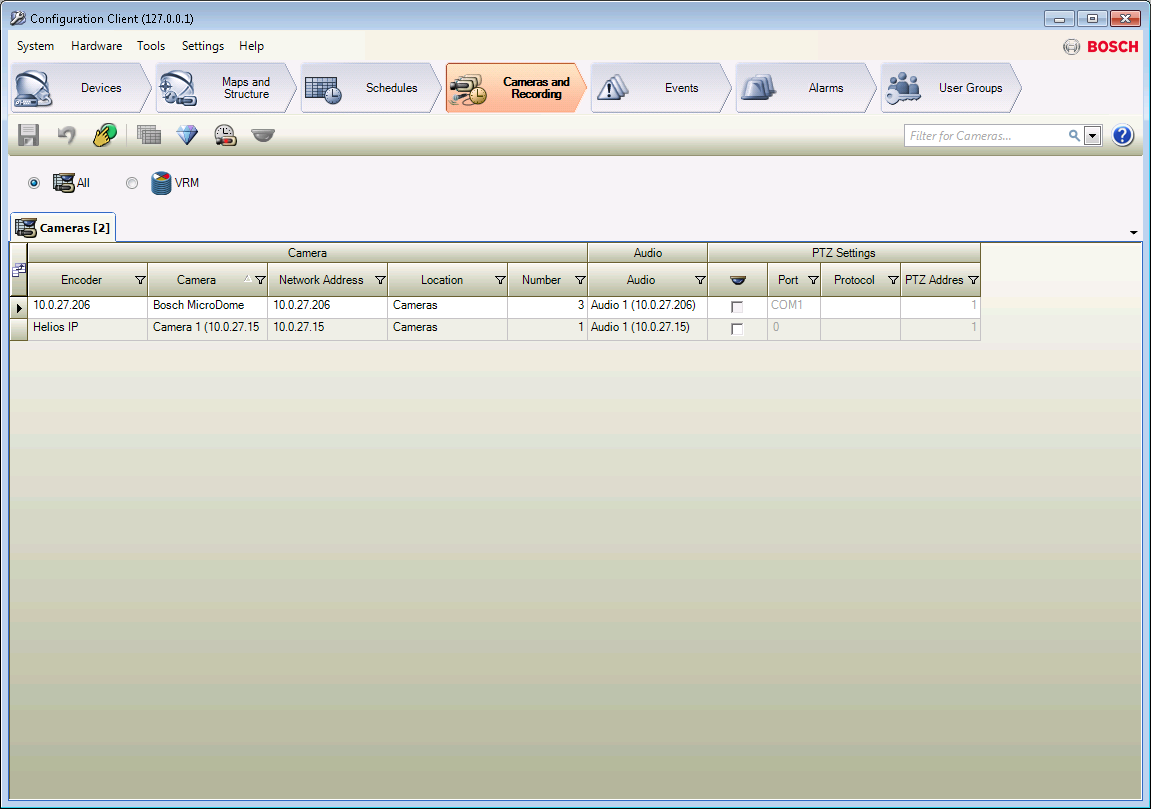Click the Save floppy disk icon
Viewport: 1152px width, 809px height.
28,135
